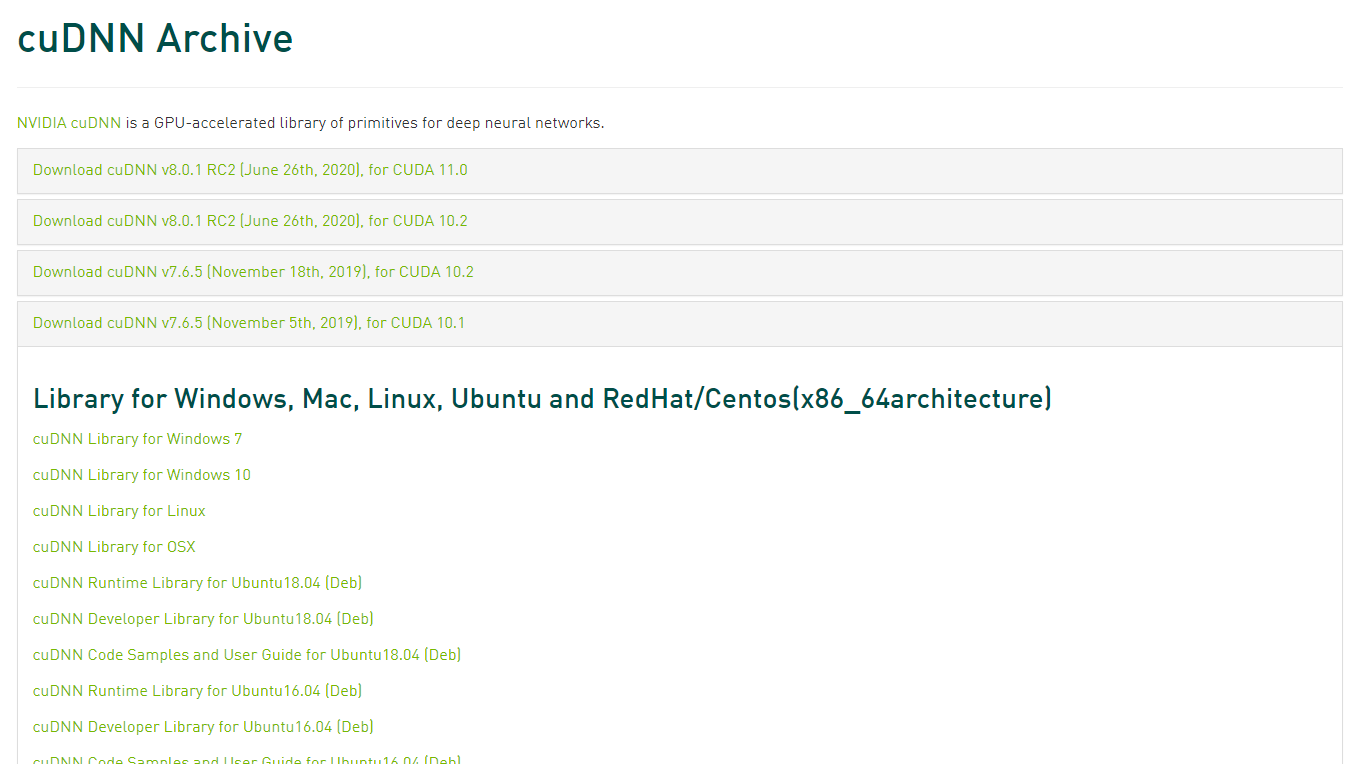Download cuDNN Runtime Library for Ubuntu18.04 (Deb)
The image size is (1361, 764).
coord(197,583)
